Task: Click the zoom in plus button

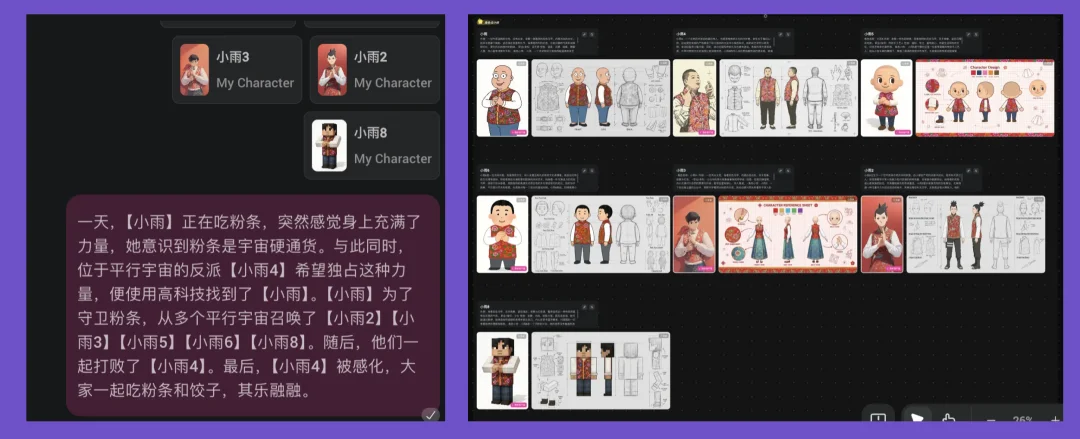Action: pyautogui.click(x=1055, y=420)
